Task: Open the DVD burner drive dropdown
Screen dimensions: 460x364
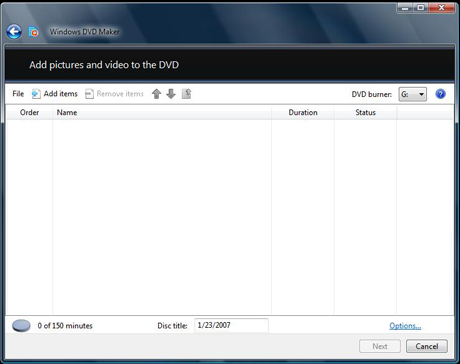Action: pos(412,94)
